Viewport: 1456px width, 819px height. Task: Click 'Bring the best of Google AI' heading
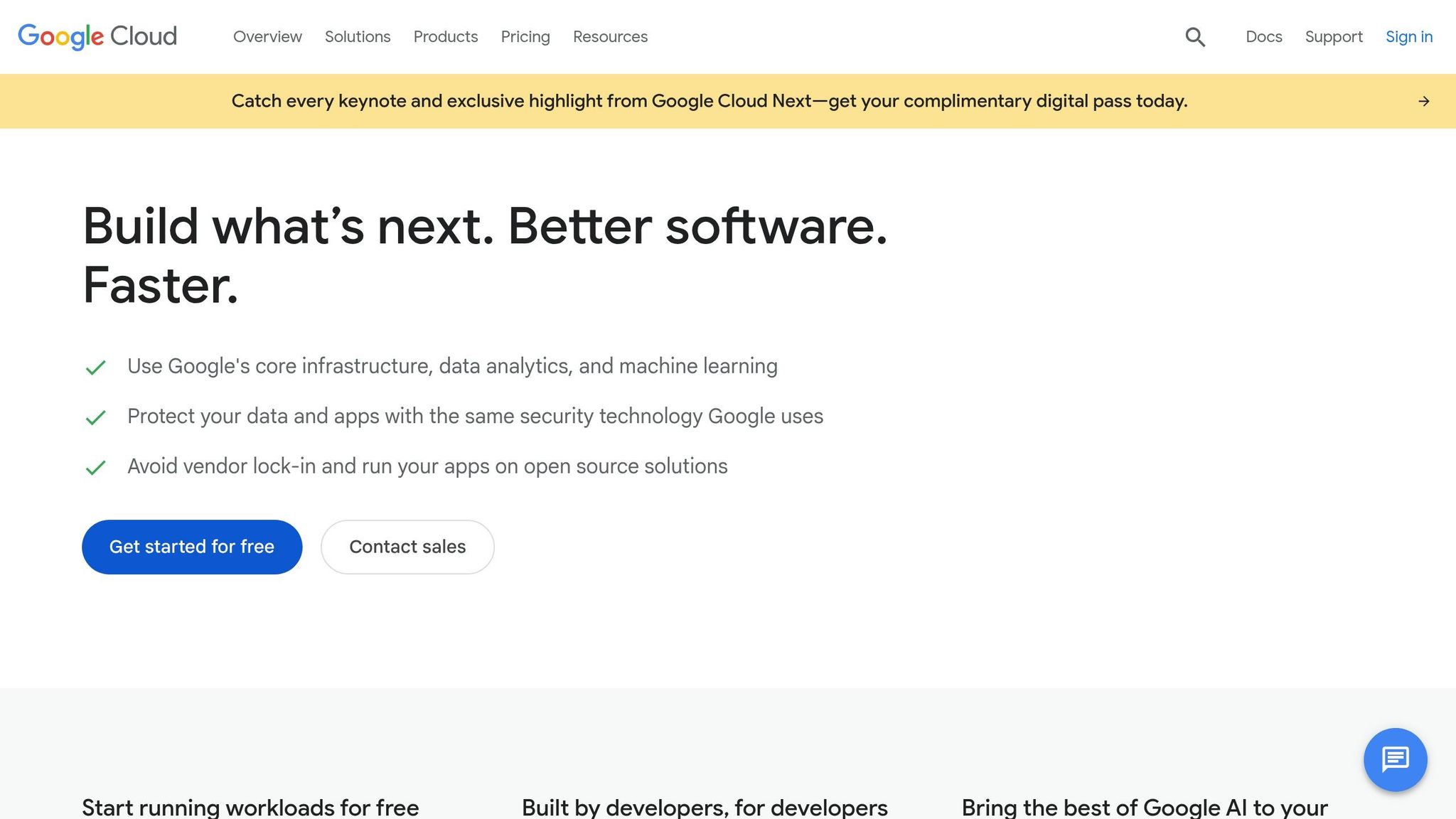1145,807
